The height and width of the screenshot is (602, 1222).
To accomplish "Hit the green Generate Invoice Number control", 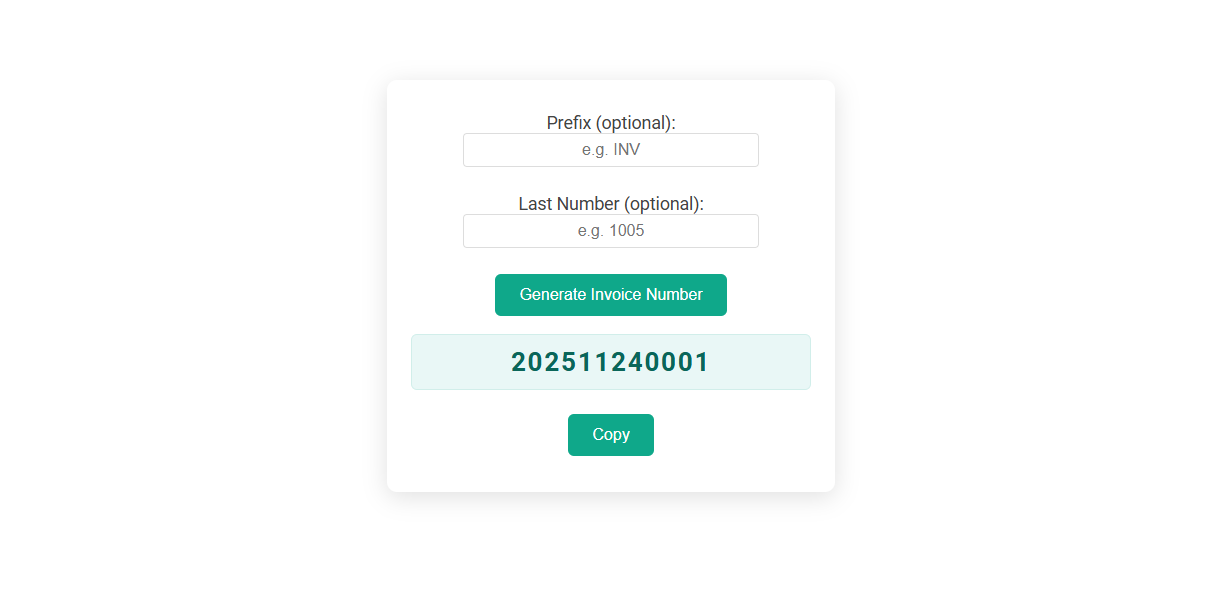I will (610, 294).
